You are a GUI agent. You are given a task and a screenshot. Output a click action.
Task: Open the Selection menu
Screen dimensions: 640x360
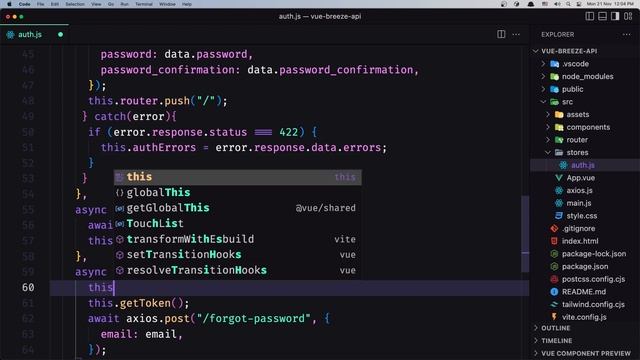point(75,4)
